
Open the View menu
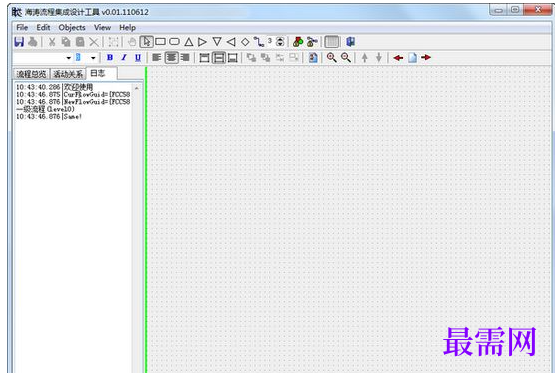(x=102, y=28)
